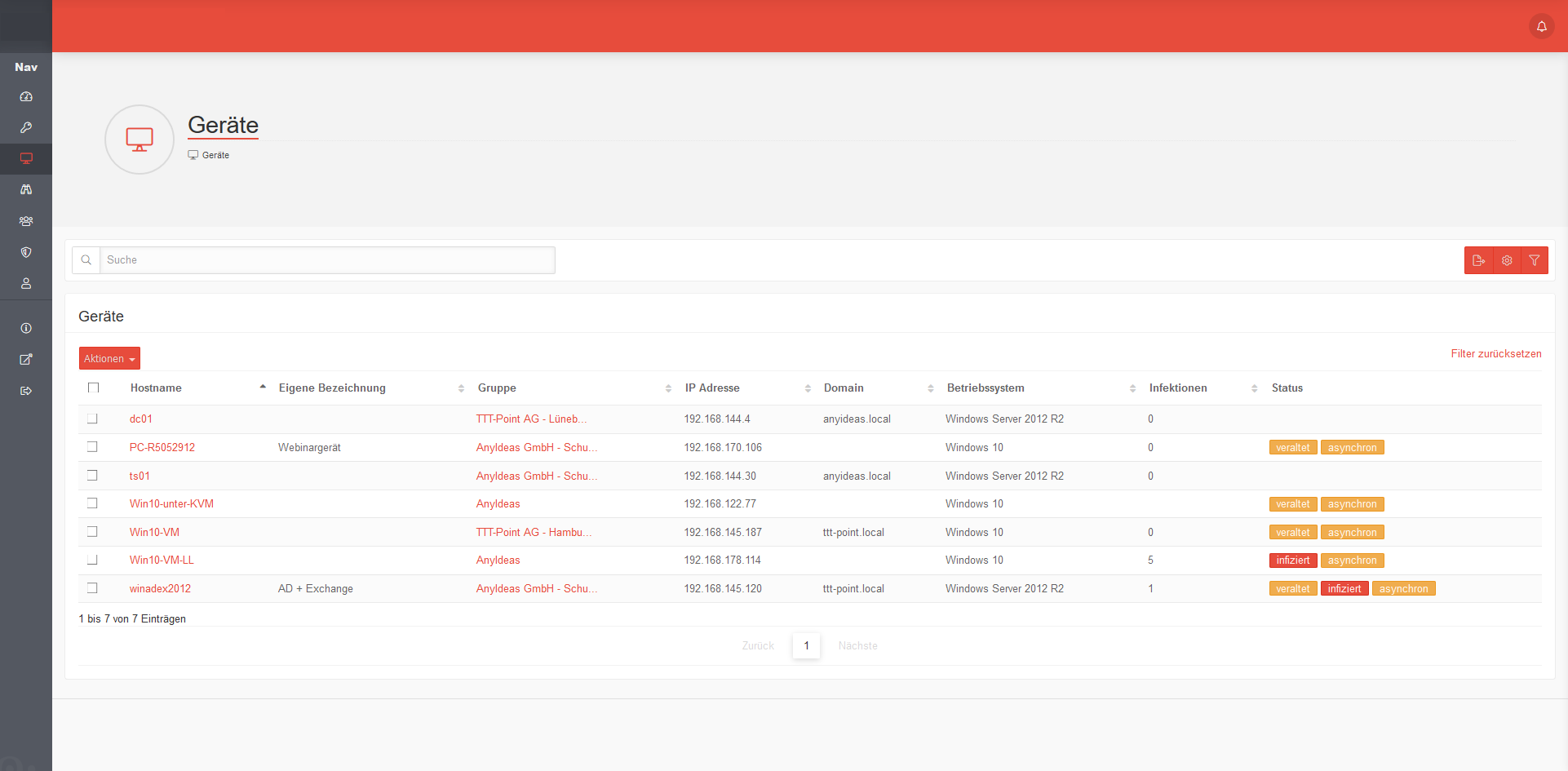Open Anyldeas group link in Win10-unter-KVM row

pos(498,503)
